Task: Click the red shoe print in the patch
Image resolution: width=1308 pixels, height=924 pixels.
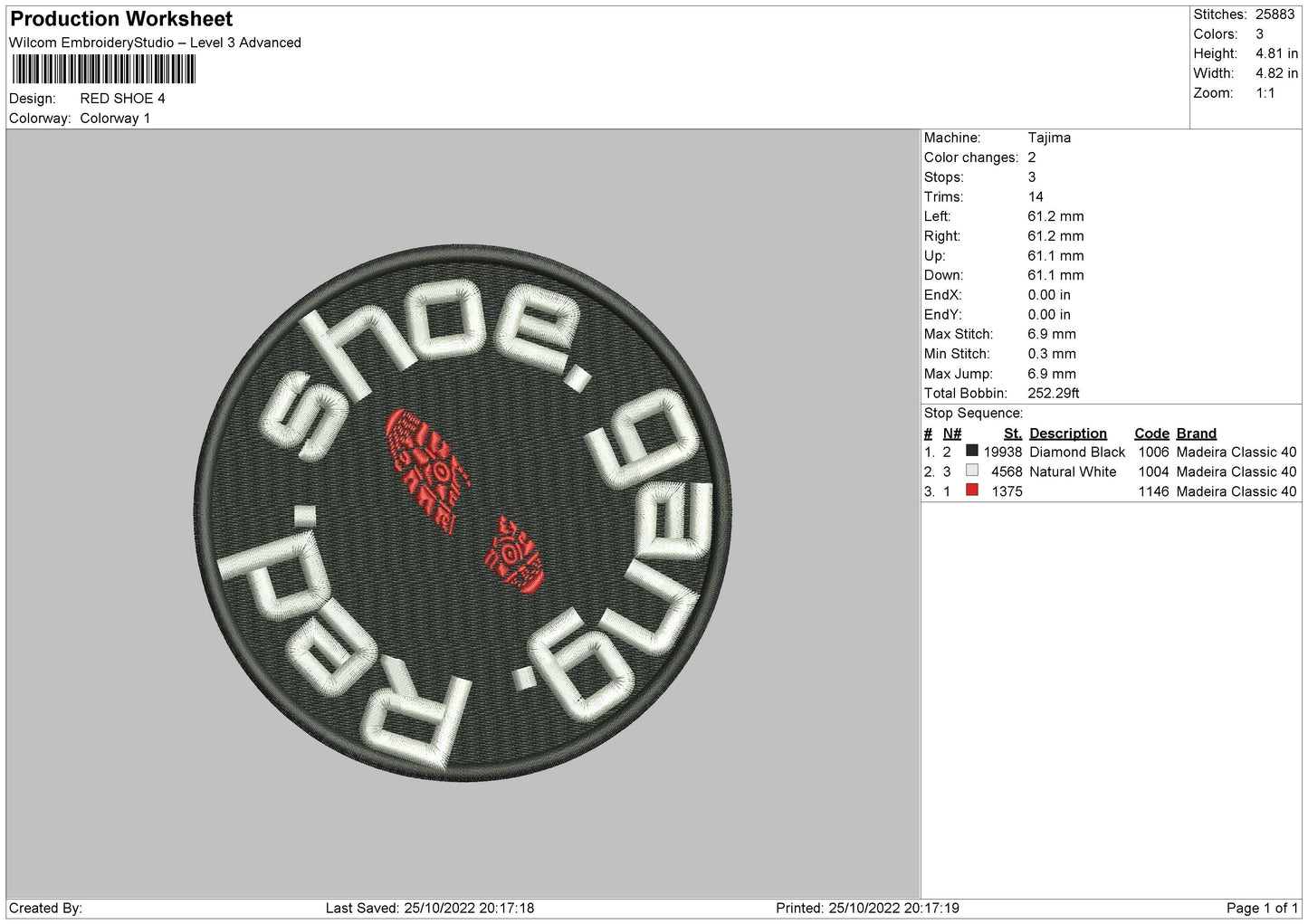Action: pos(465,502)
